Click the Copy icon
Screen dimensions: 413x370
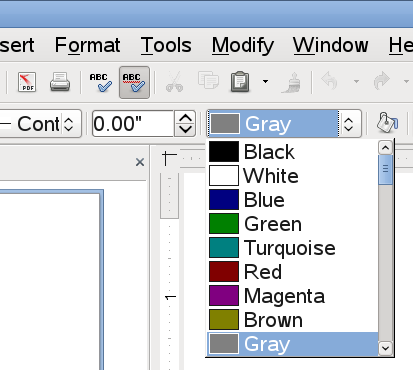click(x=208, y=80)
